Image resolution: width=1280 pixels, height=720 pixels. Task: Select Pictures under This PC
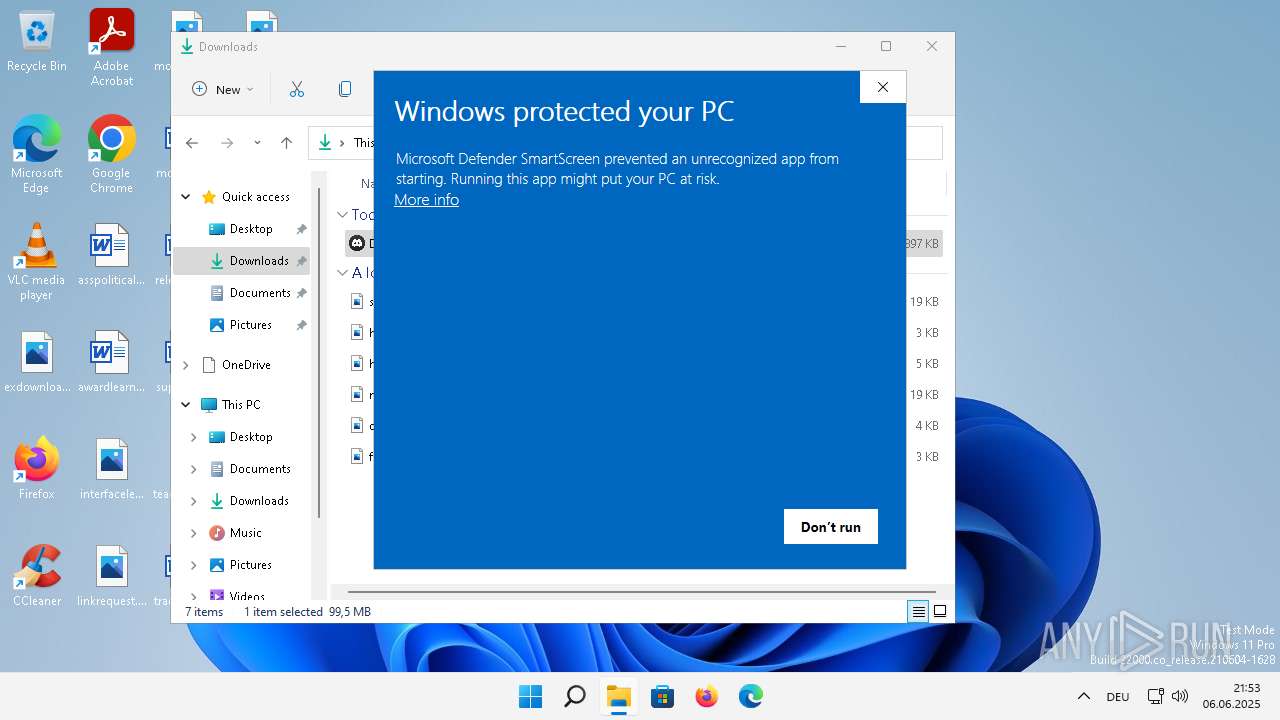(x=251, y=565)
